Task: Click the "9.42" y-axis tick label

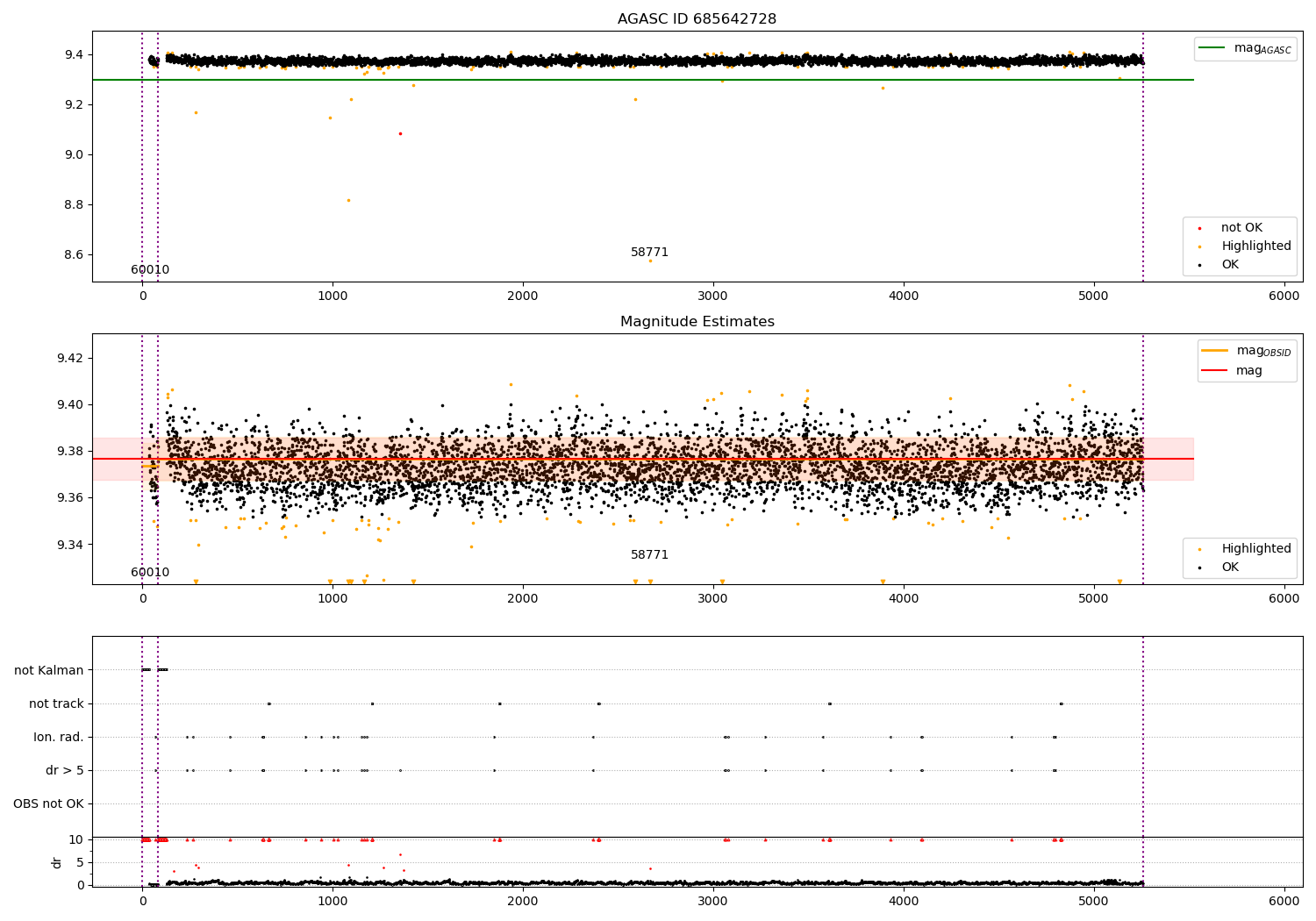Action: point(70,358)
